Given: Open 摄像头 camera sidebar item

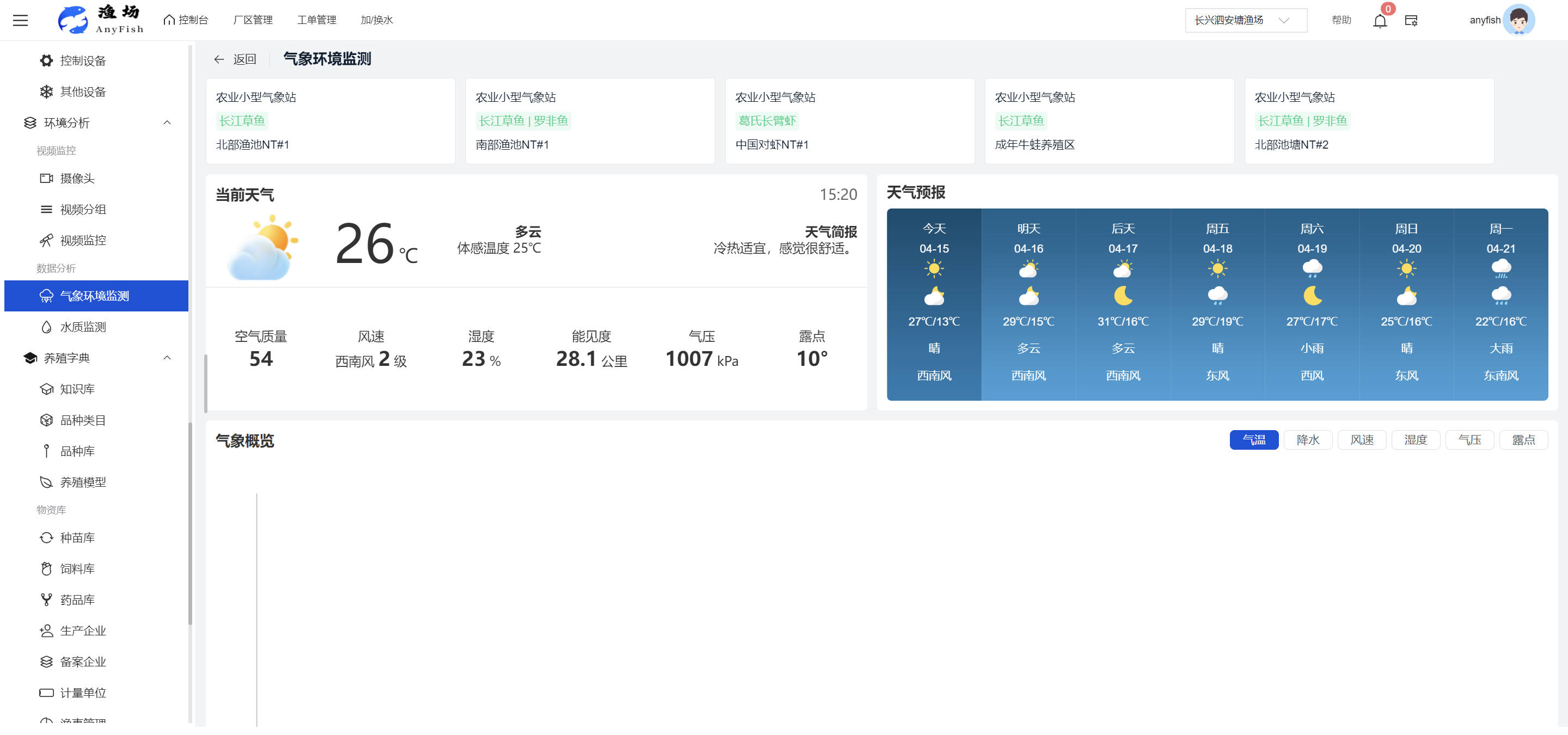Looking at the screenshot, I should pyautogui.click(x=77, y=178).
